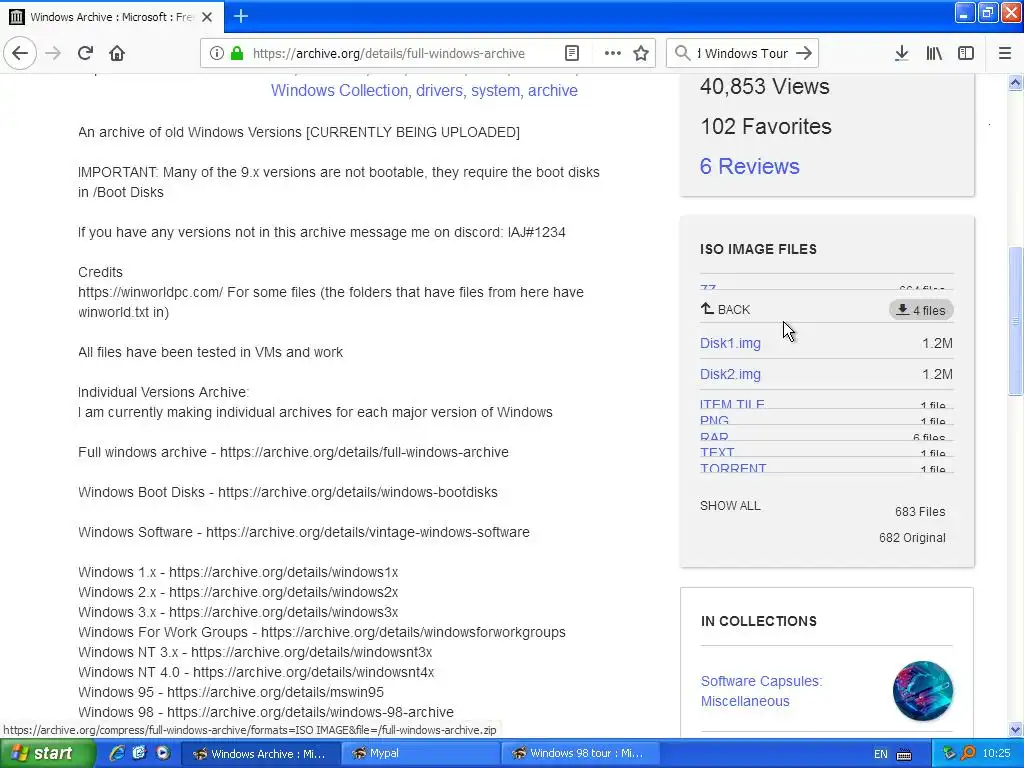
Task: Click the green secure padlock icon
Action: [237, 54]
